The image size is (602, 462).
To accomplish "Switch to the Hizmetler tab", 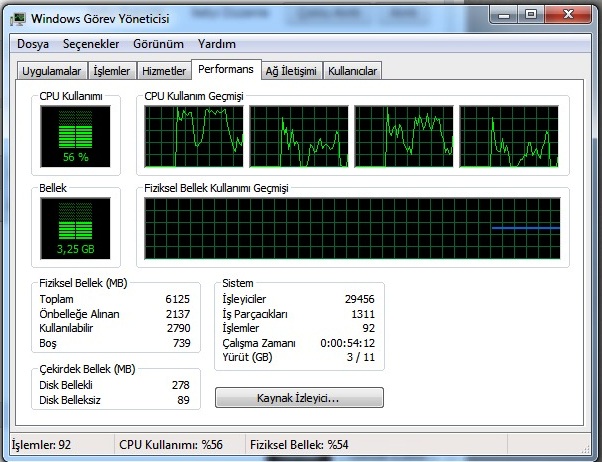I will tap(164, 71).
